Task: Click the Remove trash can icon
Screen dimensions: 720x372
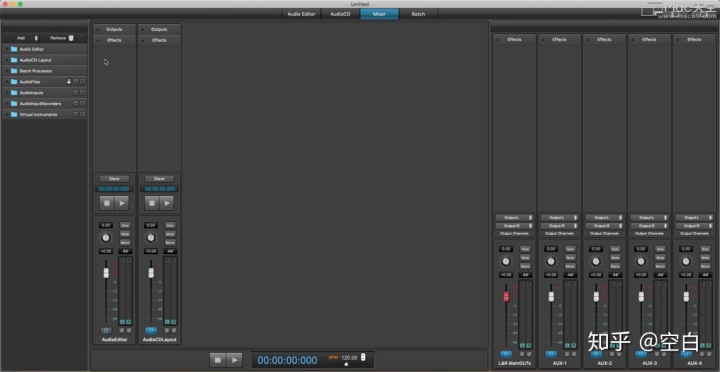Action: [x=71, y=38]
